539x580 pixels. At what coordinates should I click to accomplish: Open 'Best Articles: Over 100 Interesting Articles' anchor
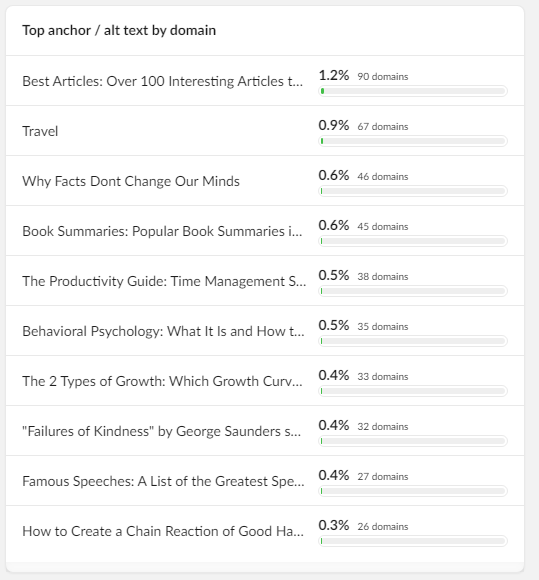pyautogui.click(x=162, y=81)
